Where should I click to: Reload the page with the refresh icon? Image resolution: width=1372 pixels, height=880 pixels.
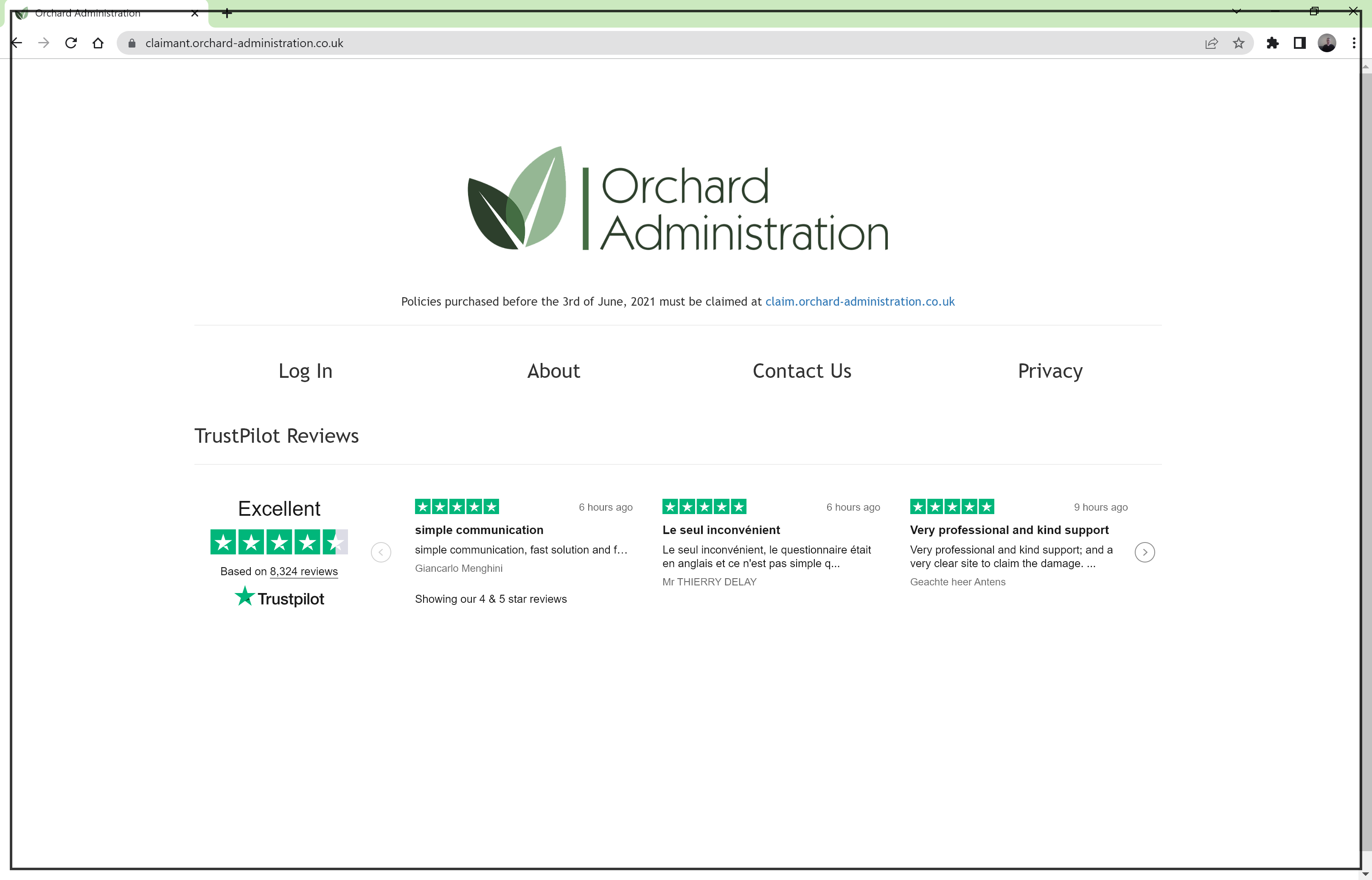click(x=71, y=43)
